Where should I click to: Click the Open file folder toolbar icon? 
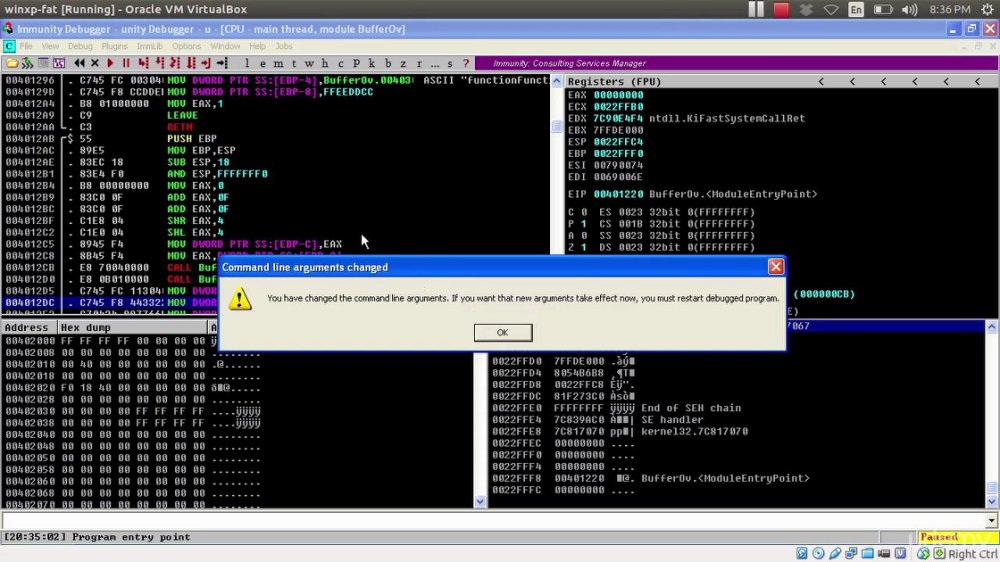11,63
